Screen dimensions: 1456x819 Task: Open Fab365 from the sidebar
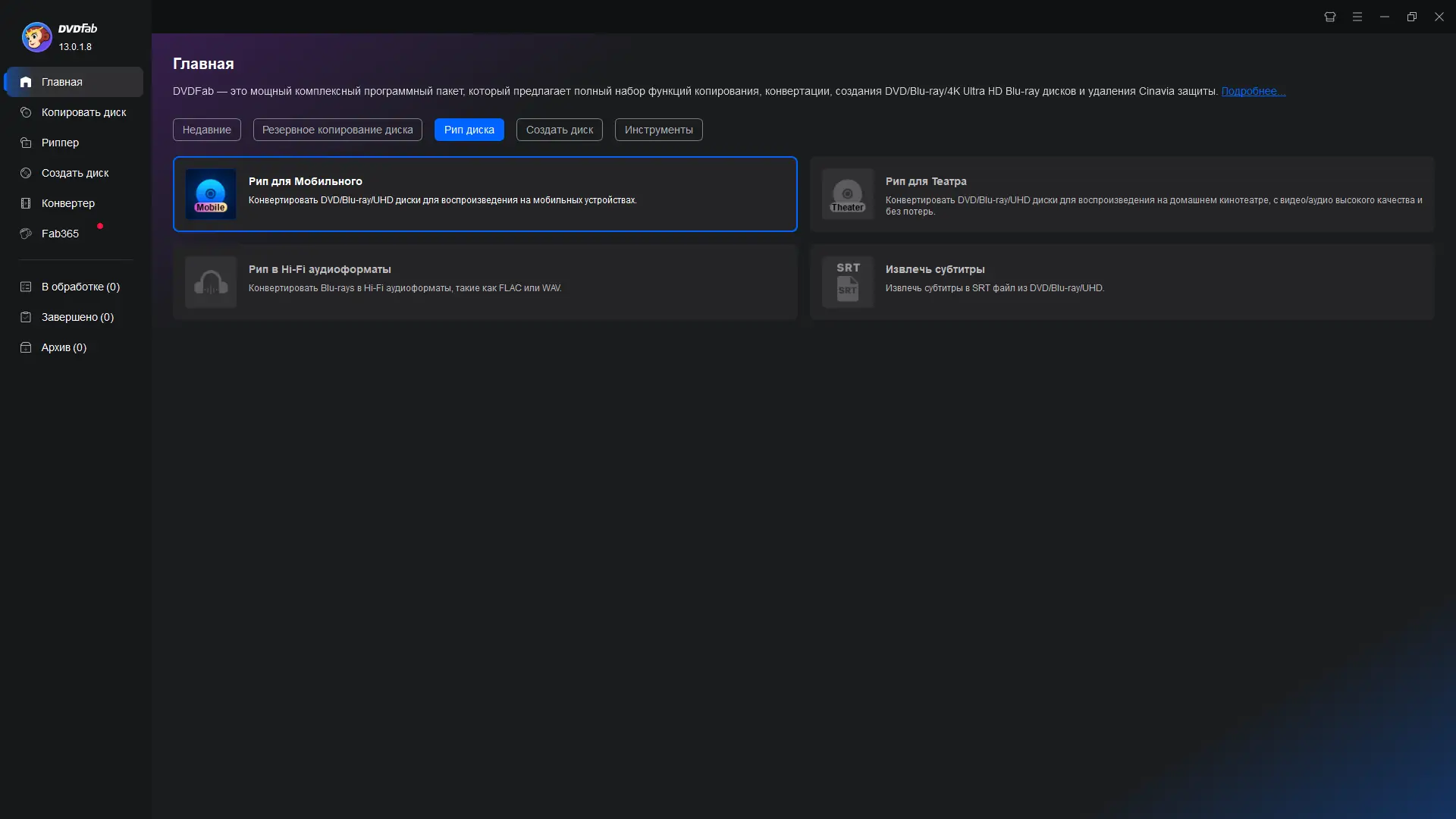[60, 234]
